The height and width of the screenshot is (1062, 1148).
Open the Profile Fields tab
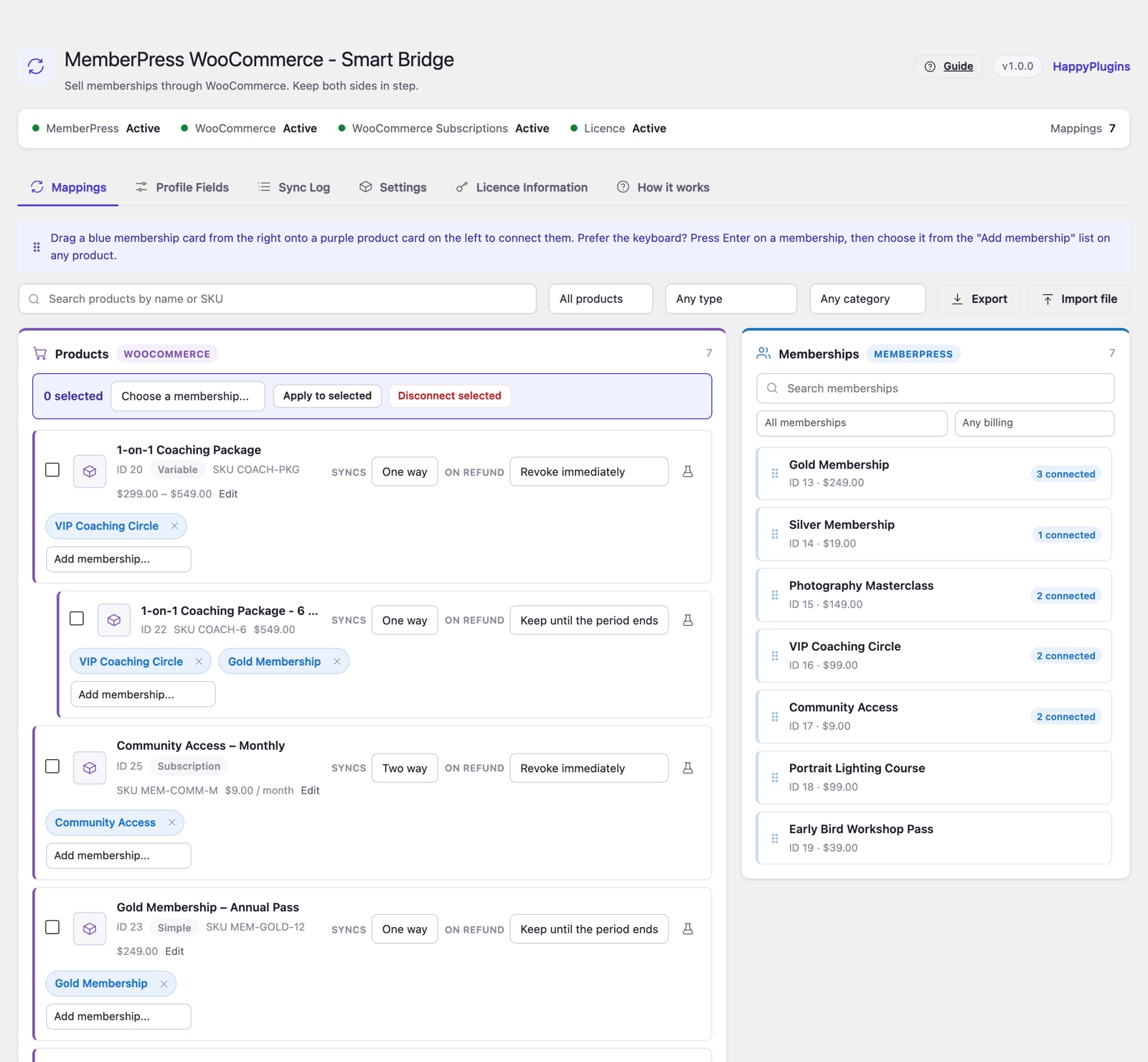pyautogui.click(x=182, y=187)
